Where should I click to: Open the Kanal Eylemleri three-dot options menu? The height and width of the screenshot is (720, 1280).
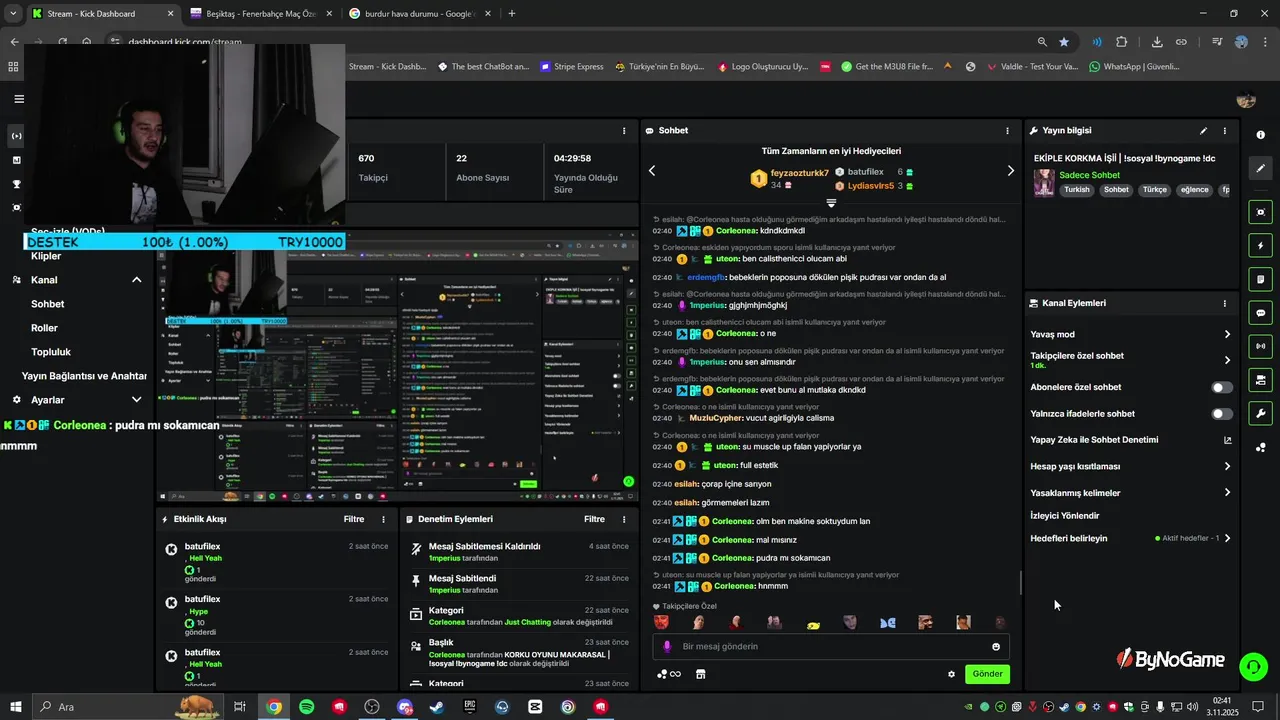tap(1224, 303)
